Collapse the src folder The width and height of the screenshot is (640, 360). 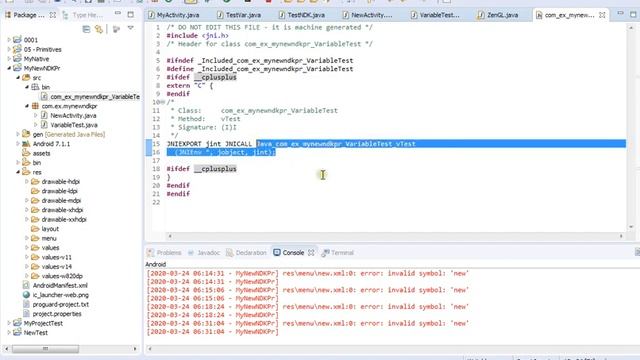[18, 78]
